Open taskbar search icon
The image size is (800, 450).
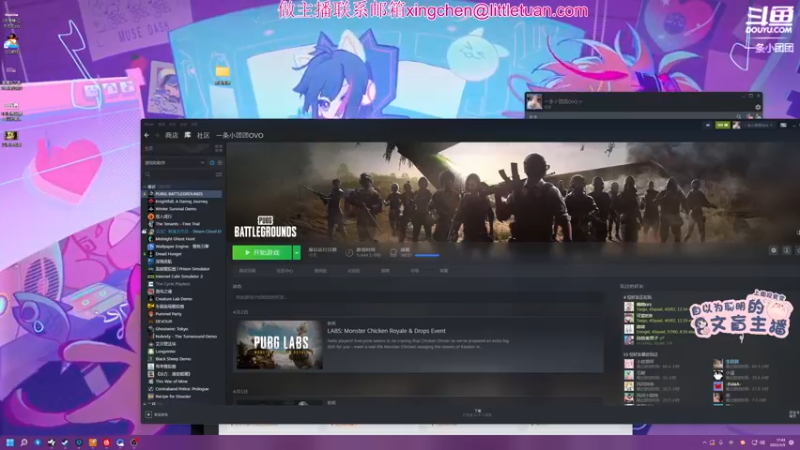[23, 442]
